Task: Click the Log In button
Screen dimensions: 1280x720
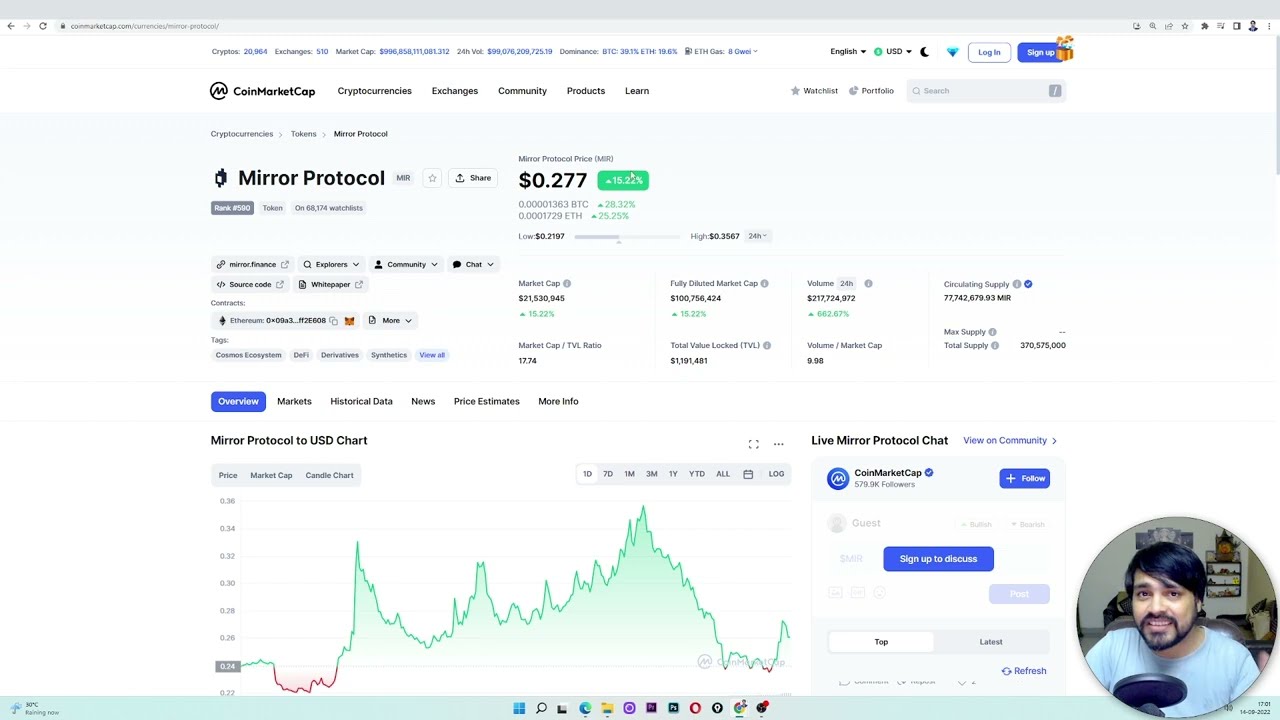Action: (x=989, y=52)
